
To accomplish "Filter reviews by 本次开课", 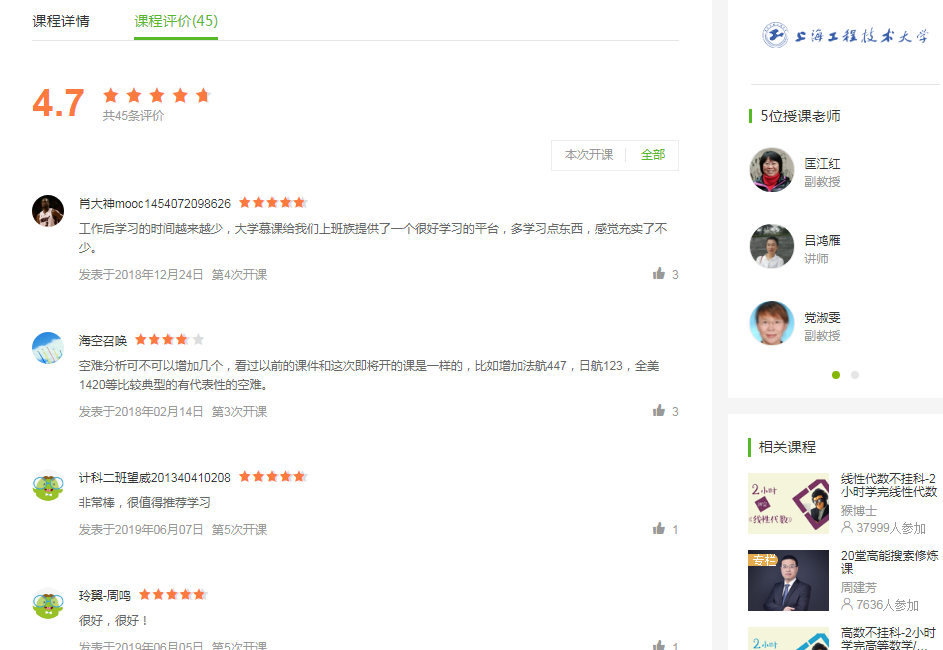I will [589, 155].
